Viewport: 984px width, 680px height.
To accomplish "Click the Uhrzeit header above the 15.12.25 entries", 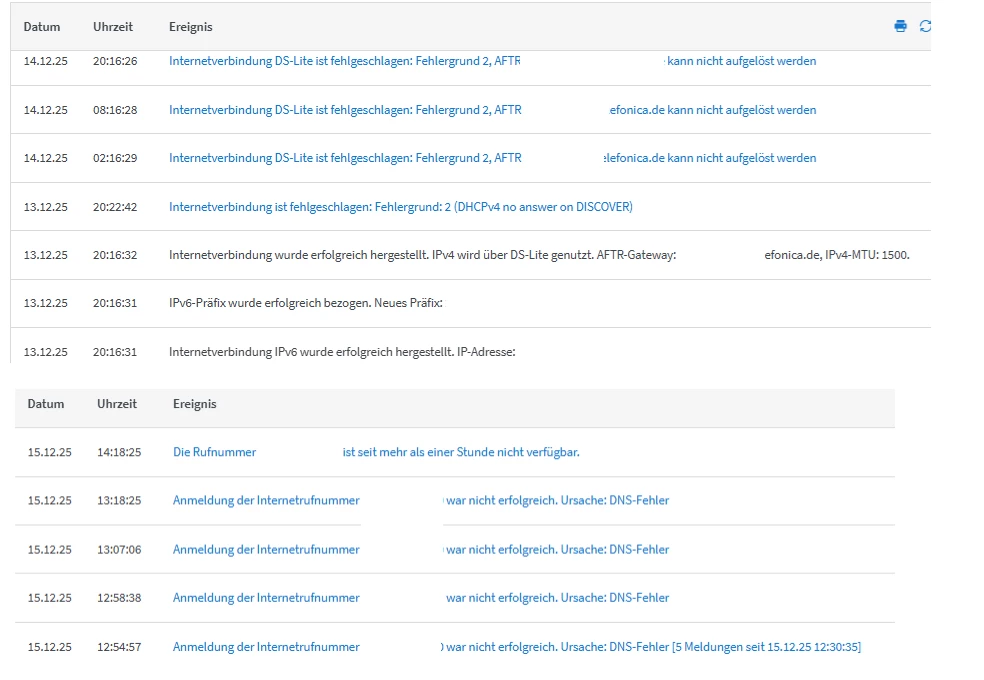I will (117, 404).
